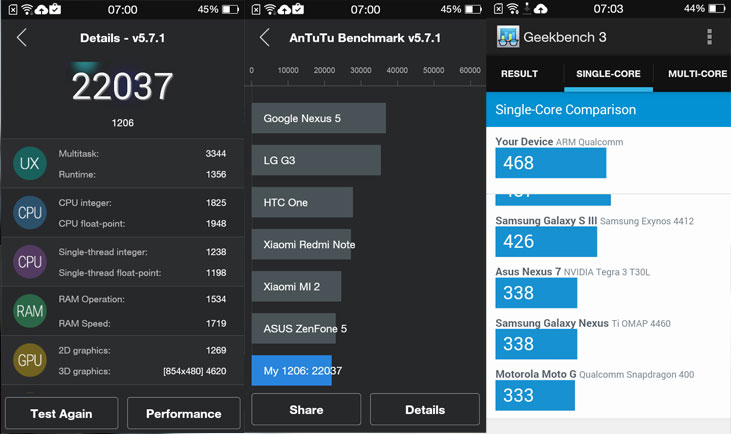The image size is (731, 434).
Task: Tap the CPU float-point: 1948 row
Action: (x=142, y=224)
